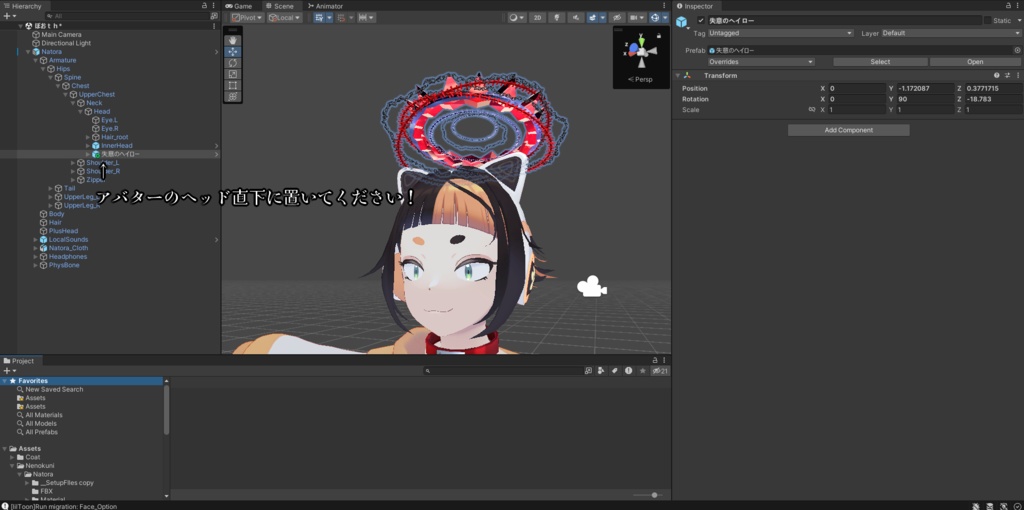The width and height of the screenshot is (1024, 510).
Task: Expand the Tail bone in Hierarchy
Action: (51, 188)
